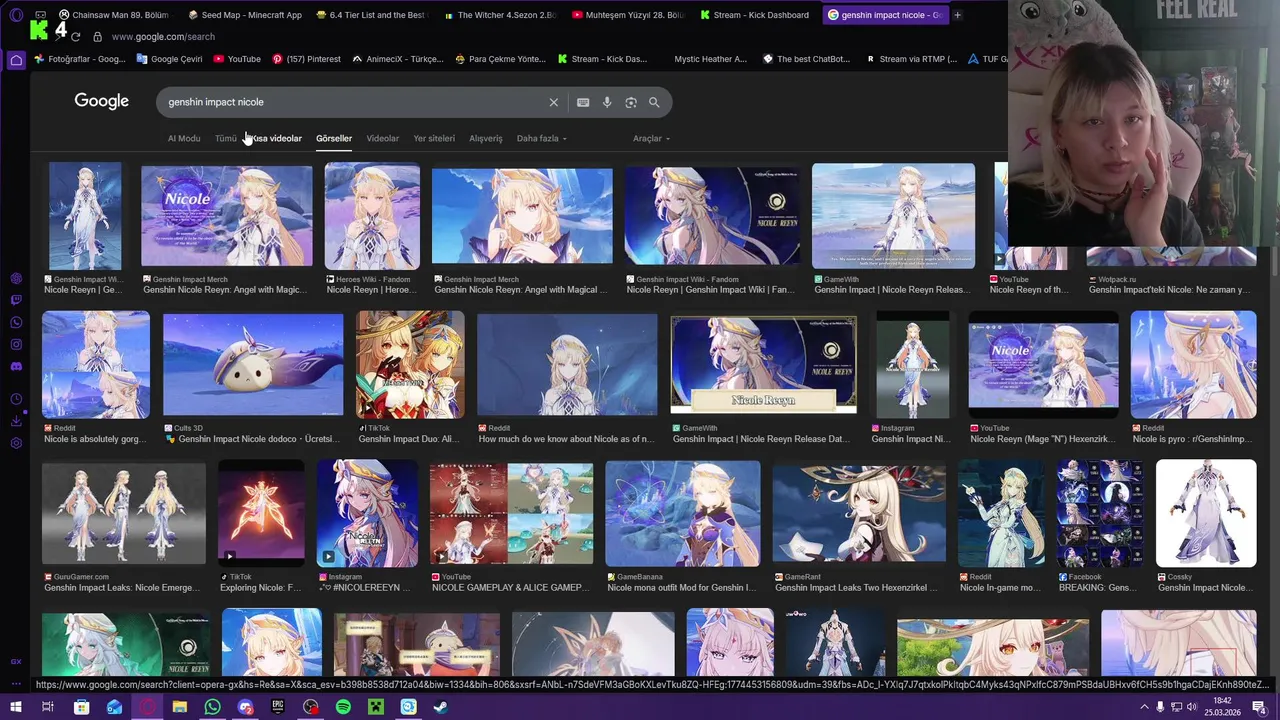1280x720 pixels.
Task: Open the Fotoğraflar - Google bookmark
Action: pos(80,59)
